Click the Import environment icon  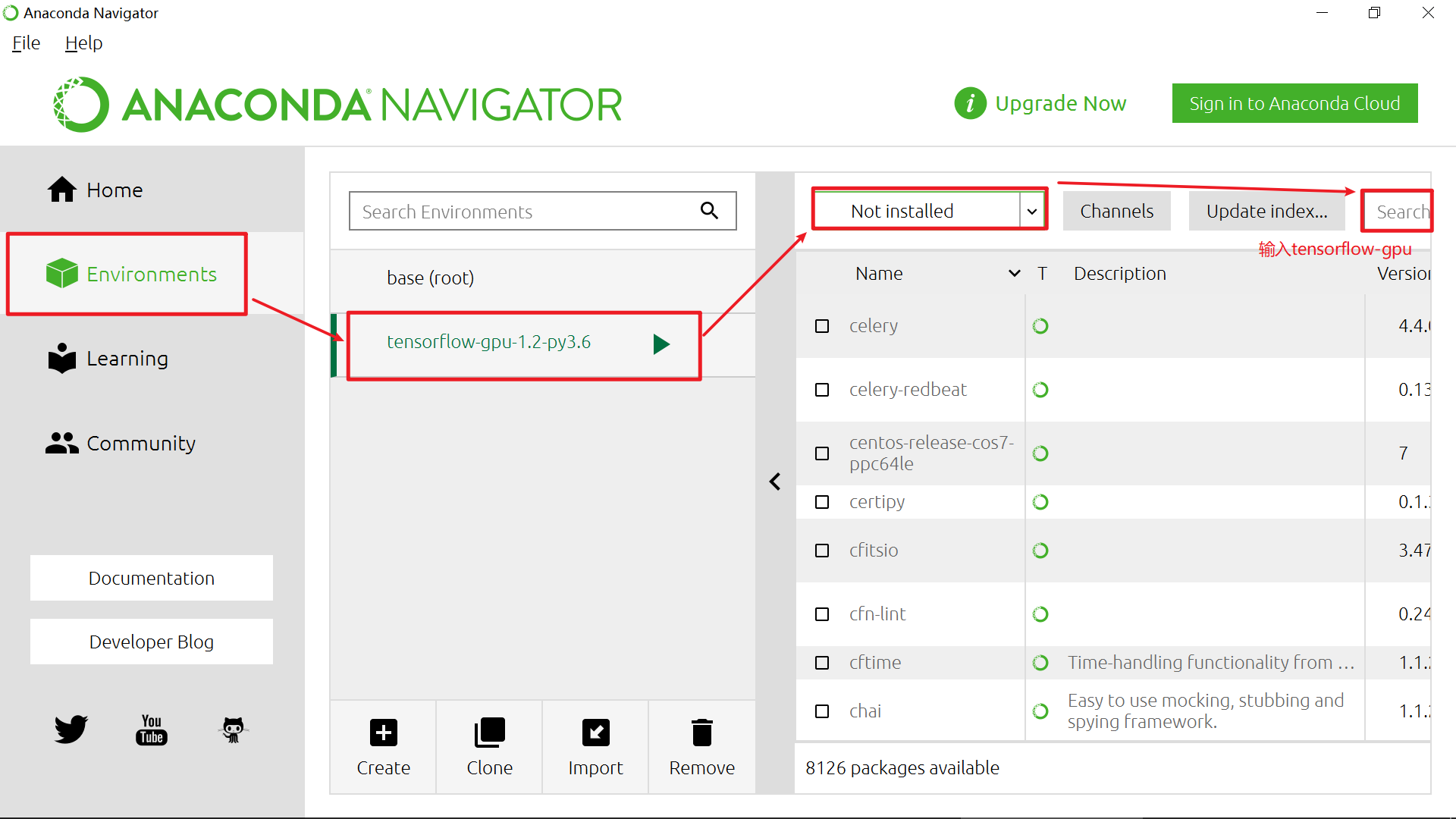pyautogui.click(x=595, y=733)
